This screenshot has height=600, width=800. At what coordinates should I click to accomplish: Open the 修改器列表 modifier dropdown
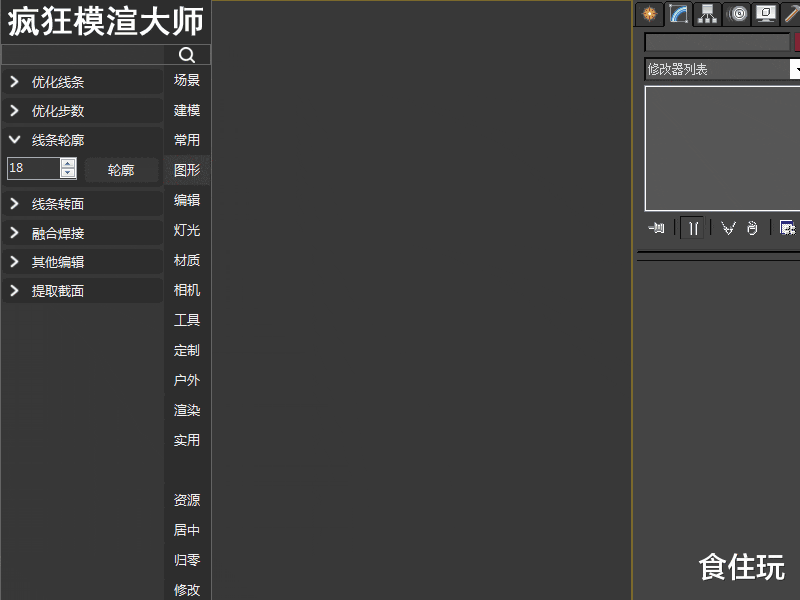(795, 69)
